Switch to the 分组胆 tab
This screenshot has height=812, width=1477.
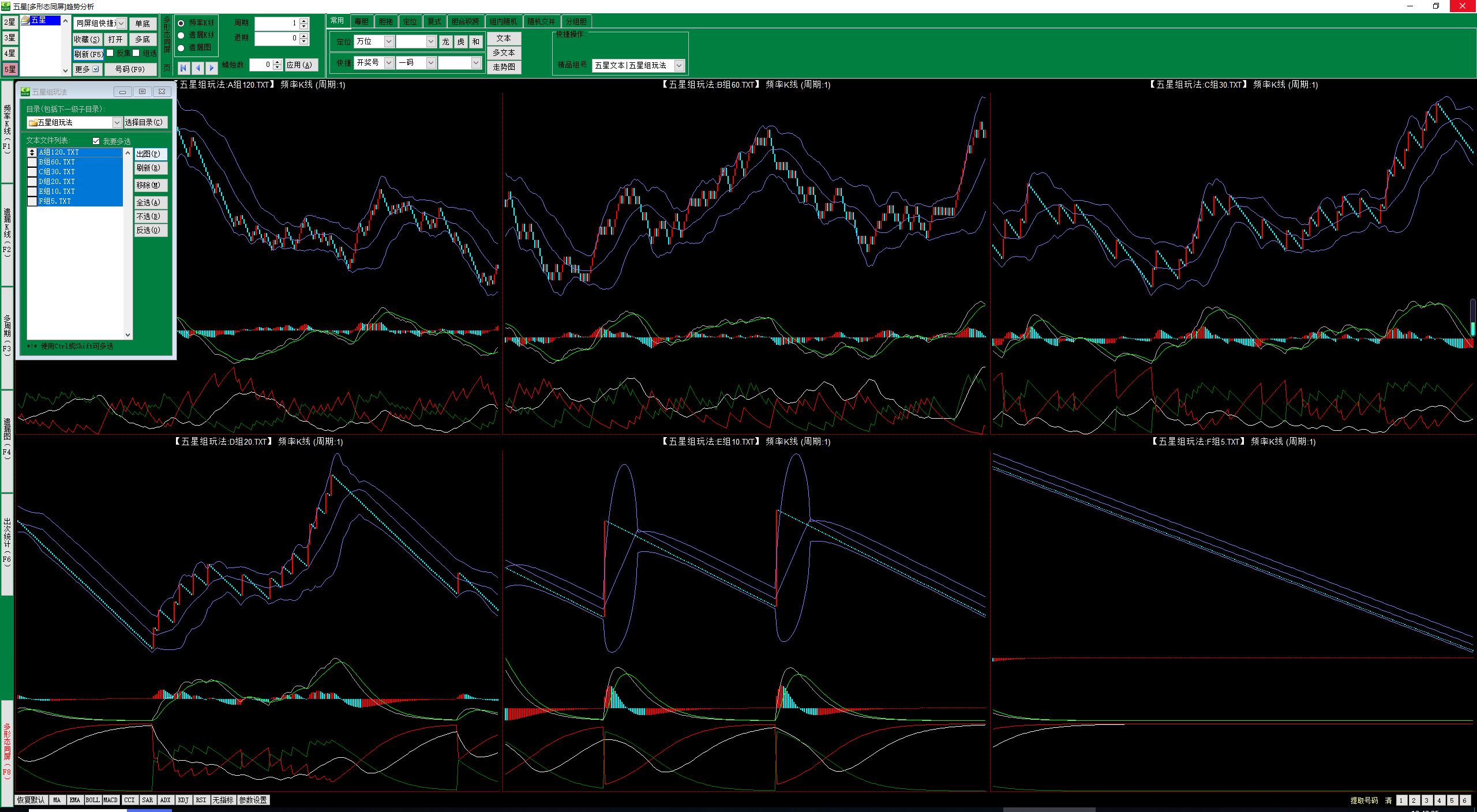click(576, 21)
